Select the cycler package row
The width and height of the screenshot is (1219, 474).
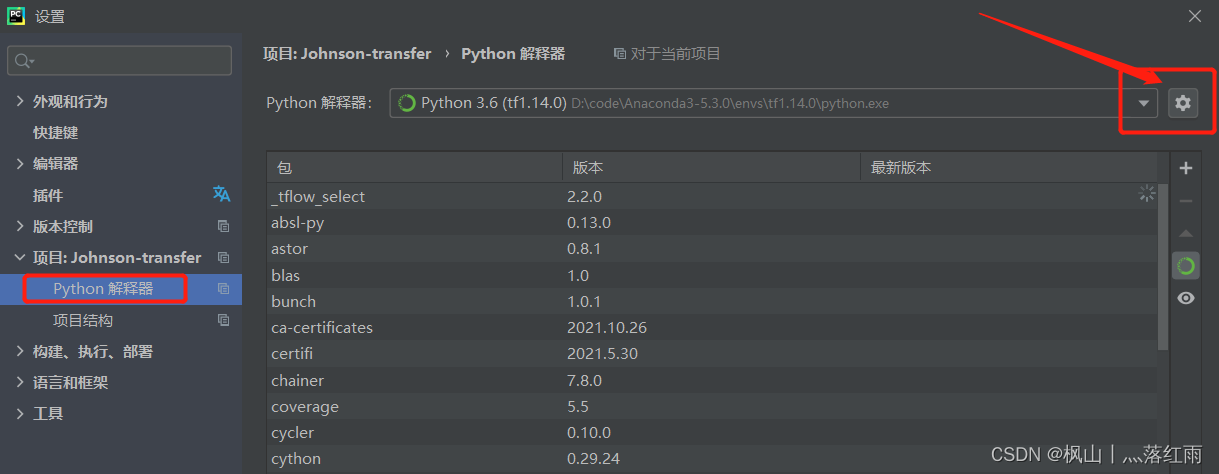point(712,433)
